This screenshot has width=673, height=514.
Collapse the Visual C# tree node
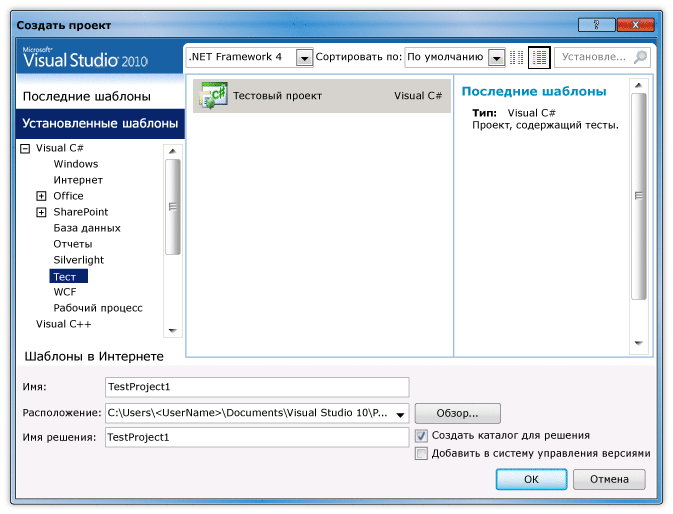coord(25,149)
